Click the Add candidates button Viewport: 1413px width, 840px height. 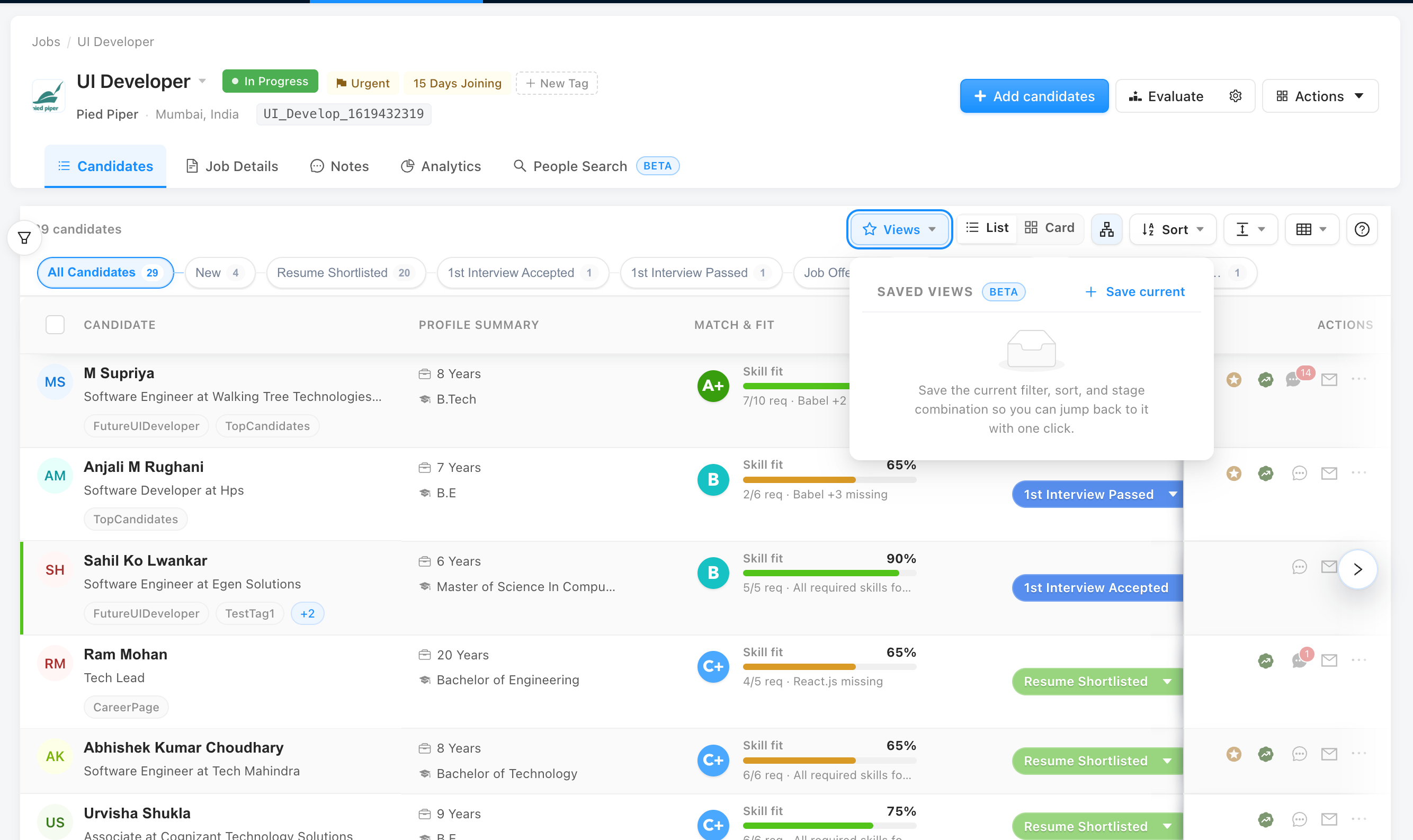coord(1034,96)
